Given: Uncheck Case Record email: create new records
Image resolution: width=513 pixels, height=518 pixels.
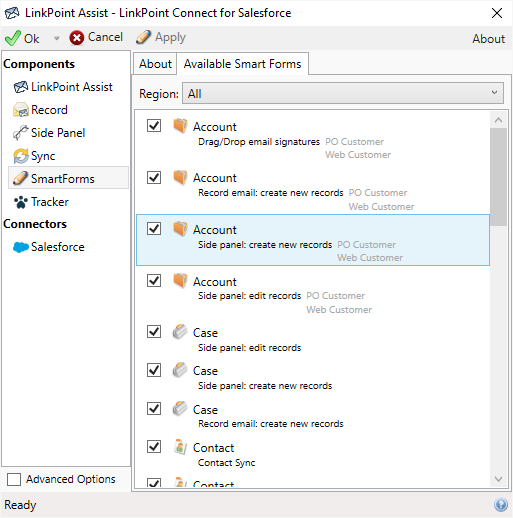Looking at the screenshot, I should [154, 409].
